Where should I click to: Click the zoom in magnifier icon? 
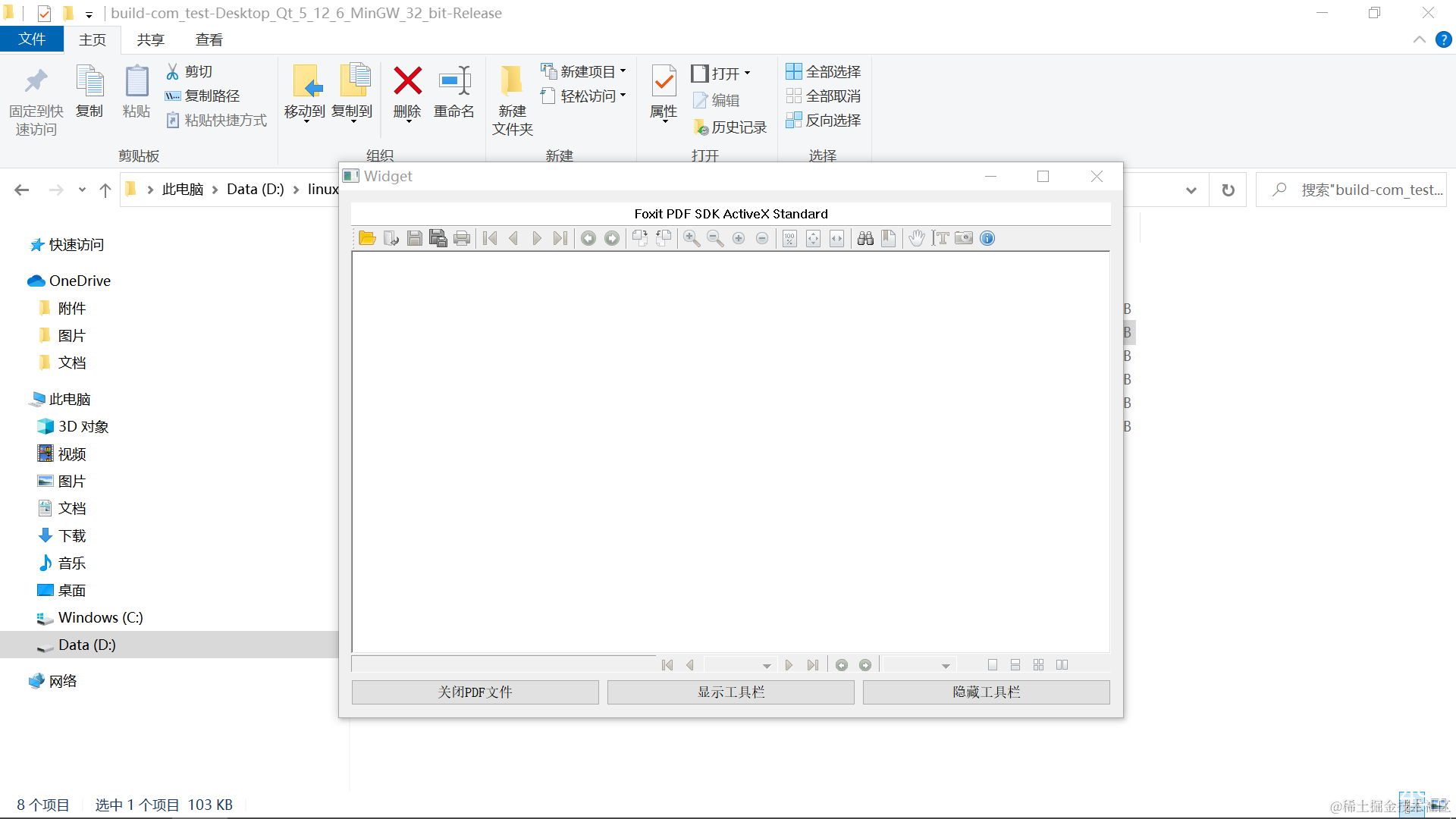692,238
